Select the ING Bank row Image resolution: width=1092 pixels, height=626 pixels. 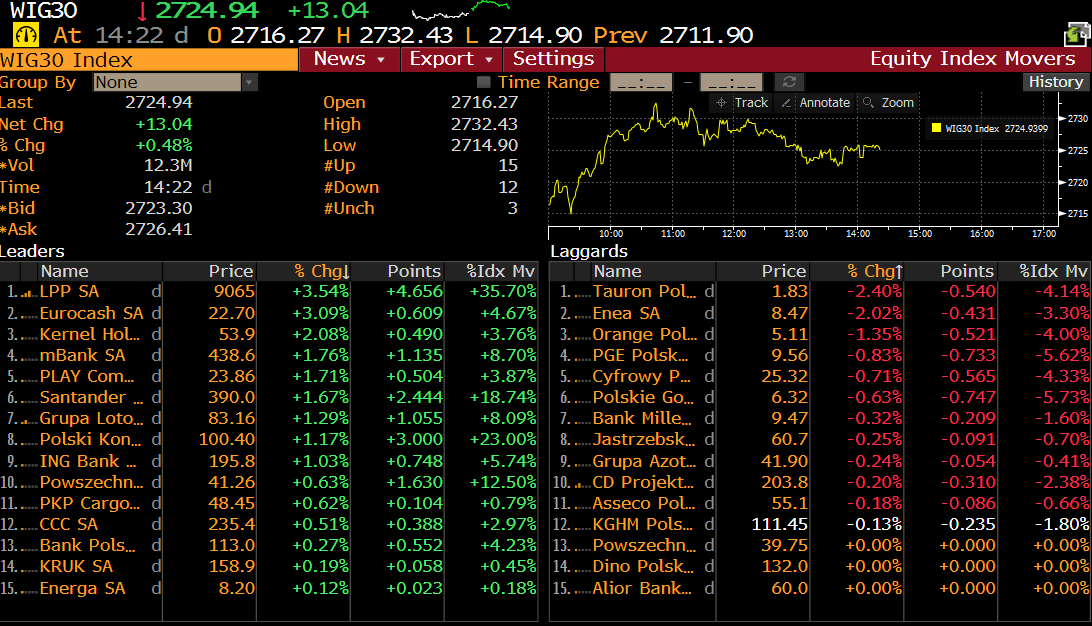coord(269,461)
